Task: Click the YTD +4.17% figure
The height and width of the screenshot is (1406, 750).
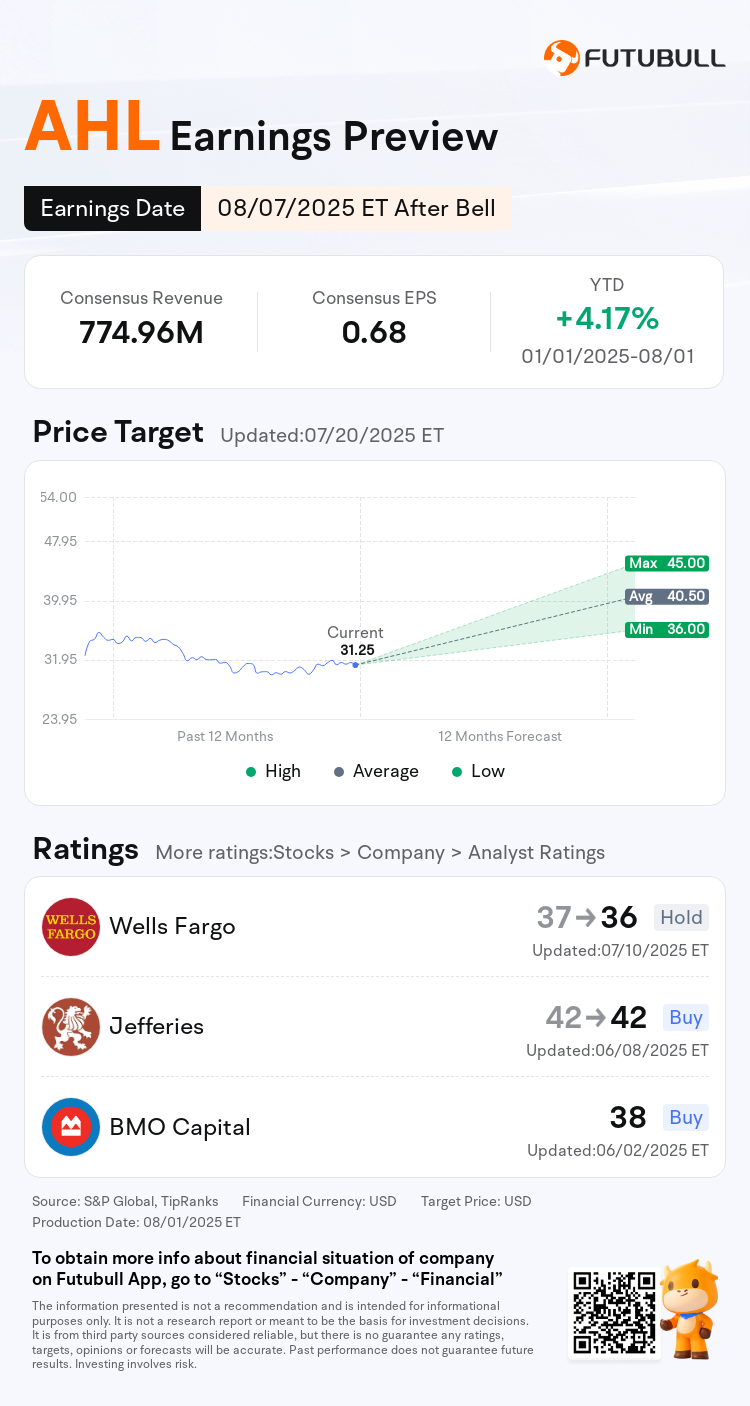Action: (x=607, y=319)
